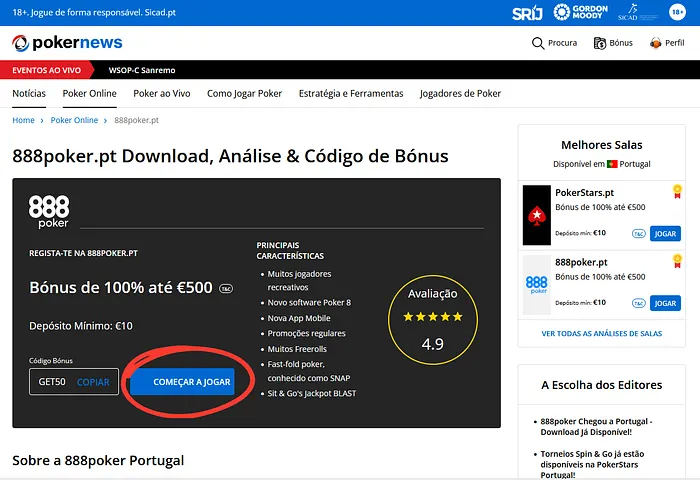
Task: Open the WSOP-C Sanremo live event link
Action: point(142,70)
